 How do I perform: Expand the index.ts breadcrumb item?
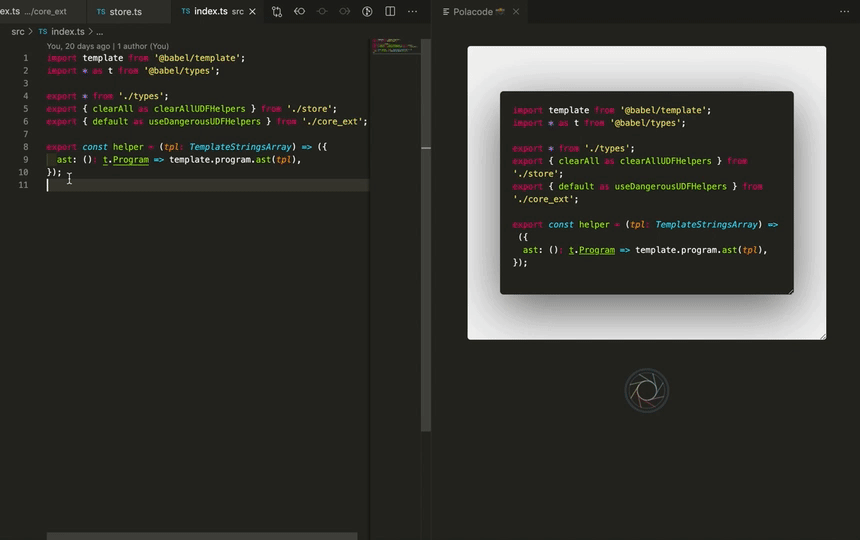pyautogui.click(x=68, y=32)
